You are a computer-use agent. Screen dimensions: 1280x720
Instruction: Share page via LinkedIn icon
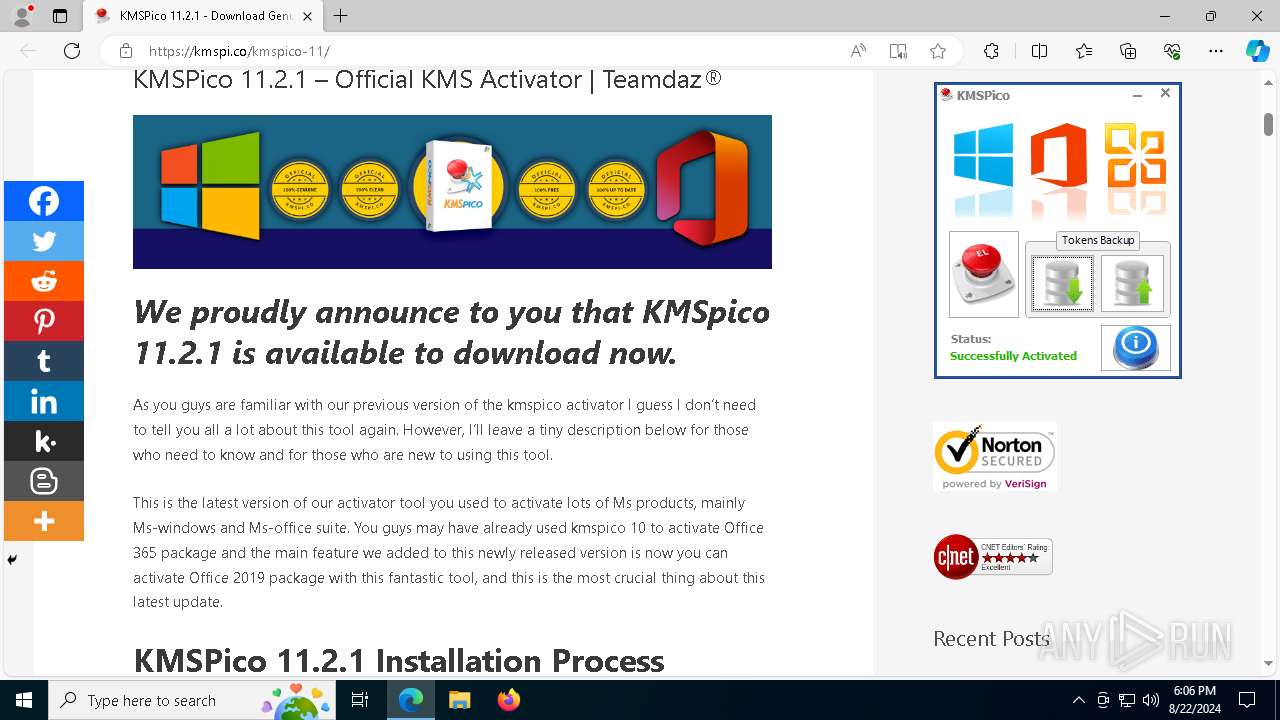[44, 401]
